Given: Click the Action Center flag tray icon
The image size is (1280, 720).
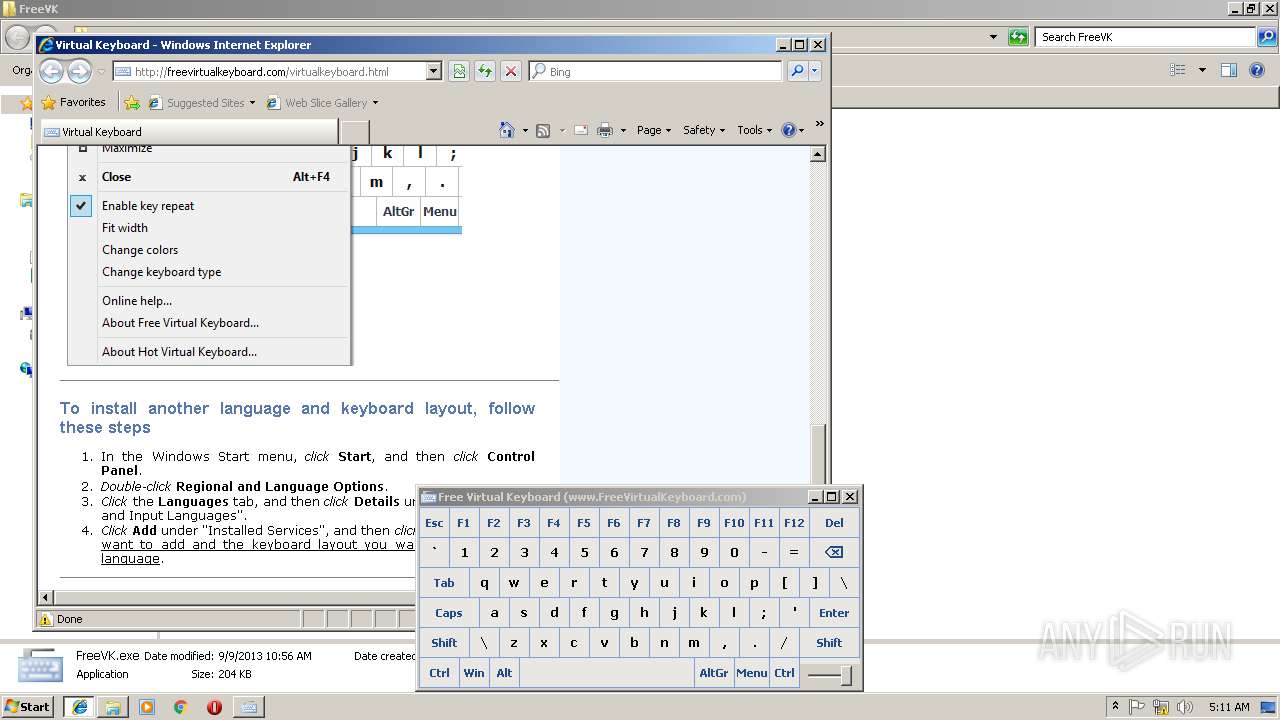Looking at the screenshot, I should pyautogui.click(x=1138, y=707).
